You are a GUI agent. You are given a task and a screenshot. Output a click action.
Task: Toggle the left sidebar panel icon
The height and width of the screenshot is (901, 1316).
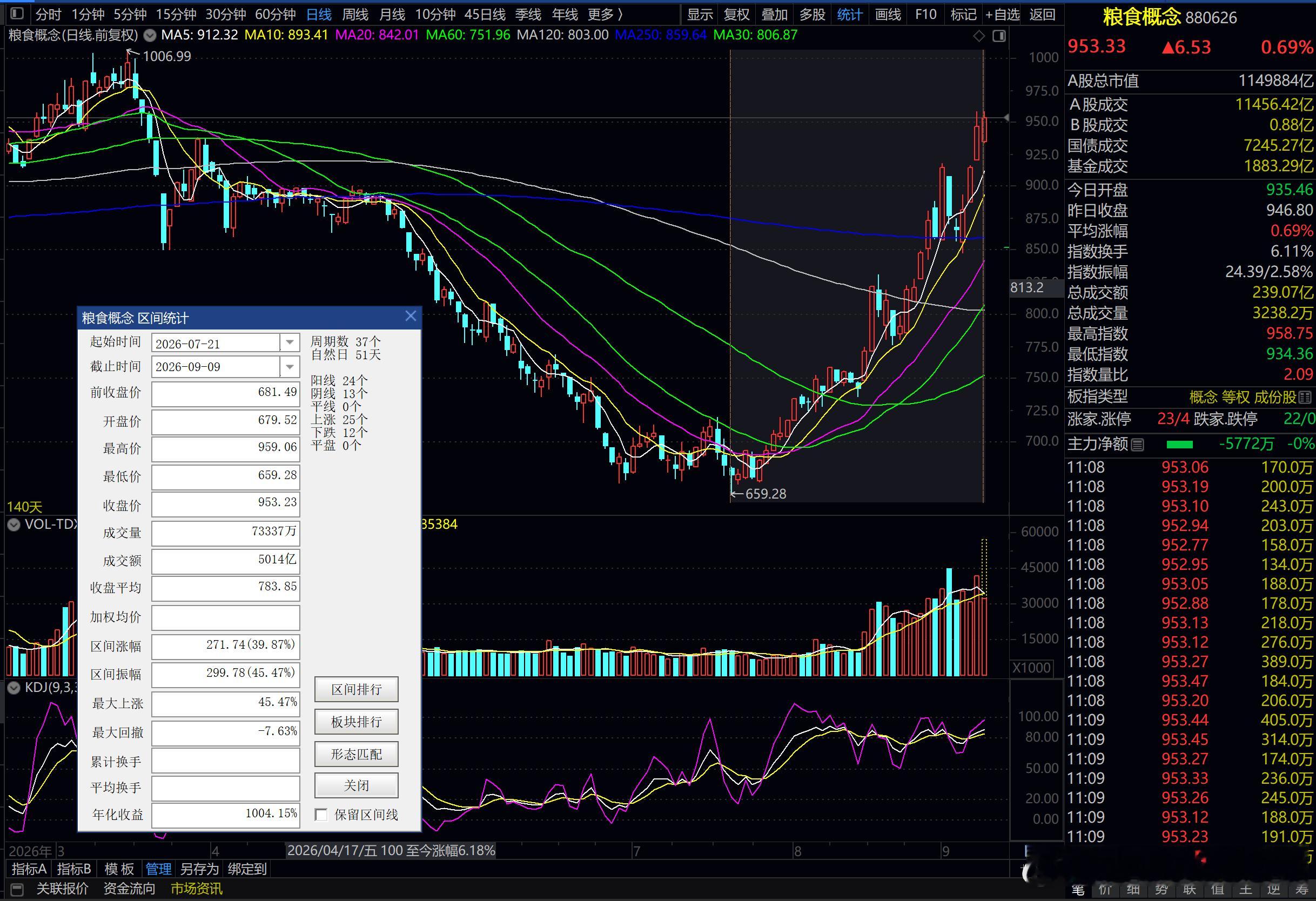pyautogui.click(x=17, y=14)
